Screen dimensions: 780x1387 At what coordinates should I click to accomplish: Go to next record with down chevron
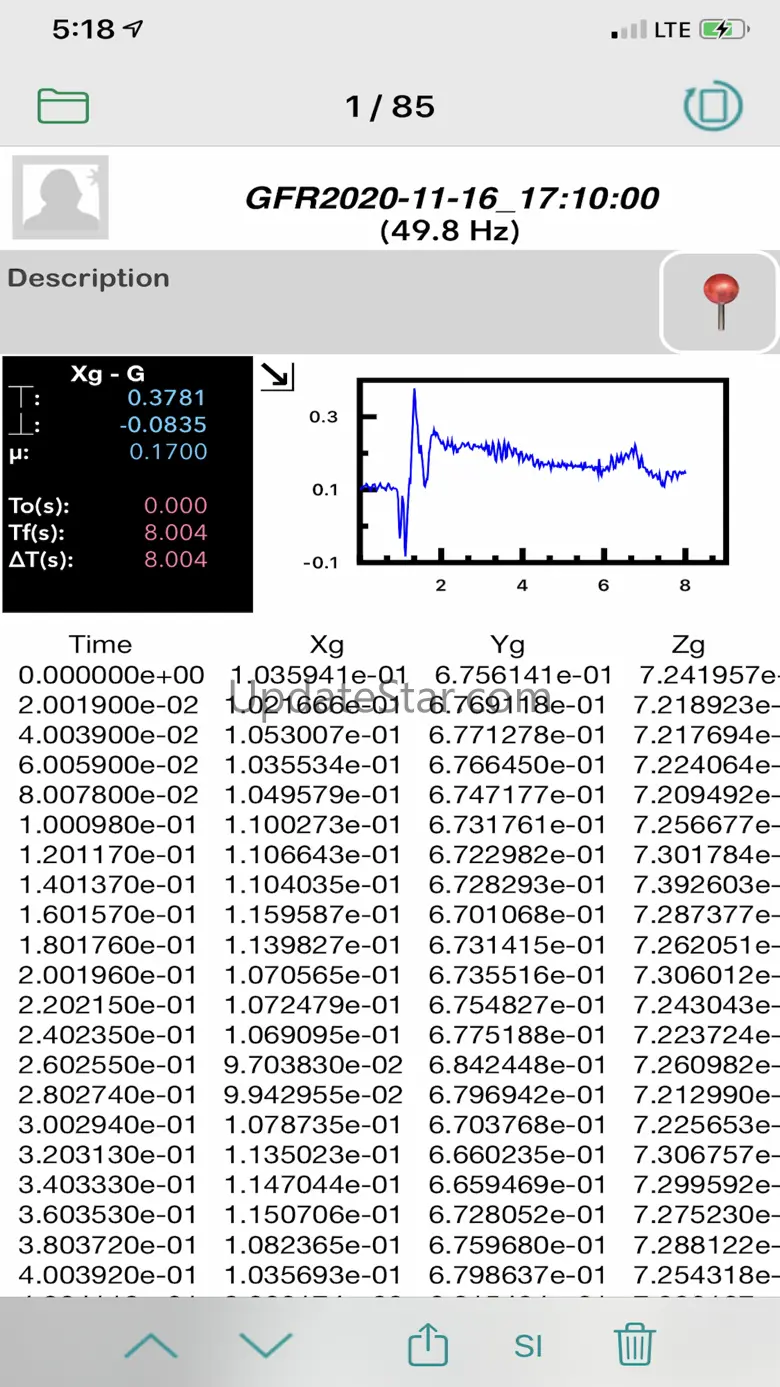pos(266,1345)
